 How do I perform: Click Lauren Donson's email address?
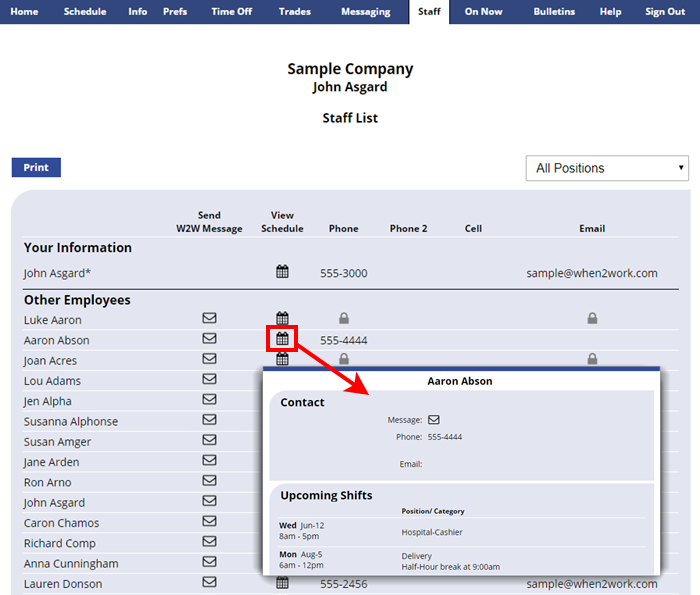592,584
